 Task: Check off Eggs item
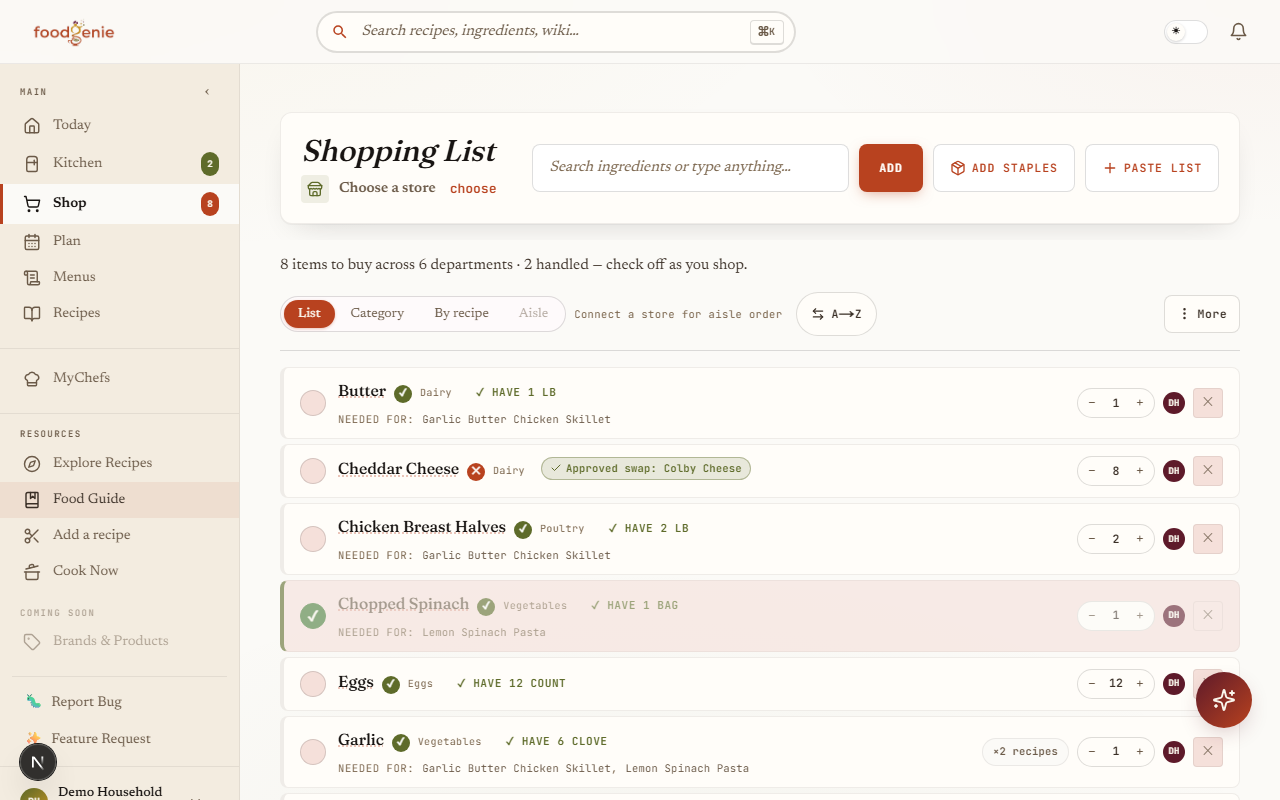click(313, 684)
